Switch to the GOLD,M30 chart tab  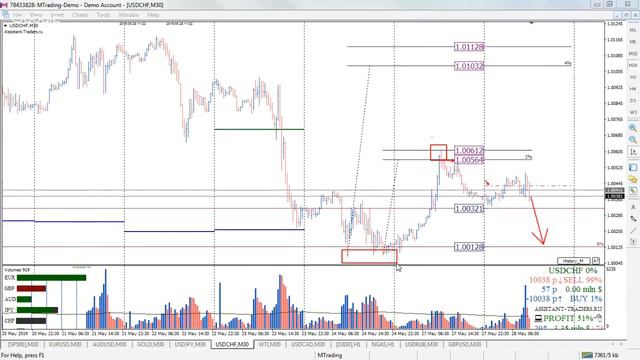(x=150, y=344)
